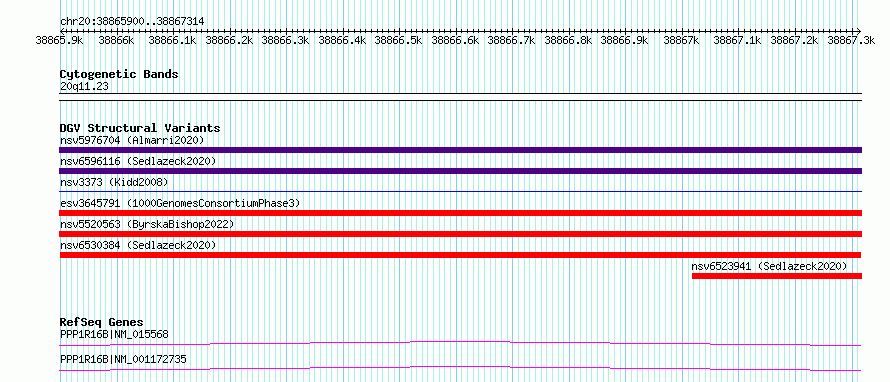Click the 38866.6k ruler tick label
The image size is (890, 382).
pyautogui.click(x=455, y=40)
